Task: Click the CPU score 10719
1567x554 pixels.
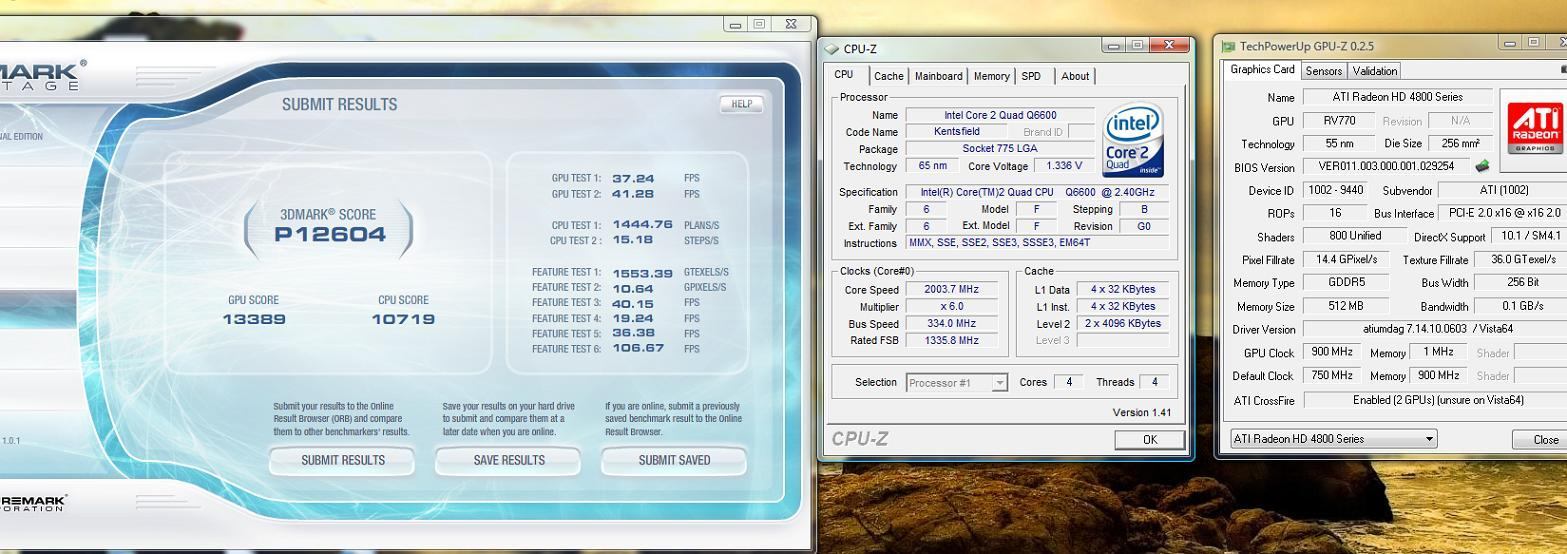Action: (x=403, y=319)
